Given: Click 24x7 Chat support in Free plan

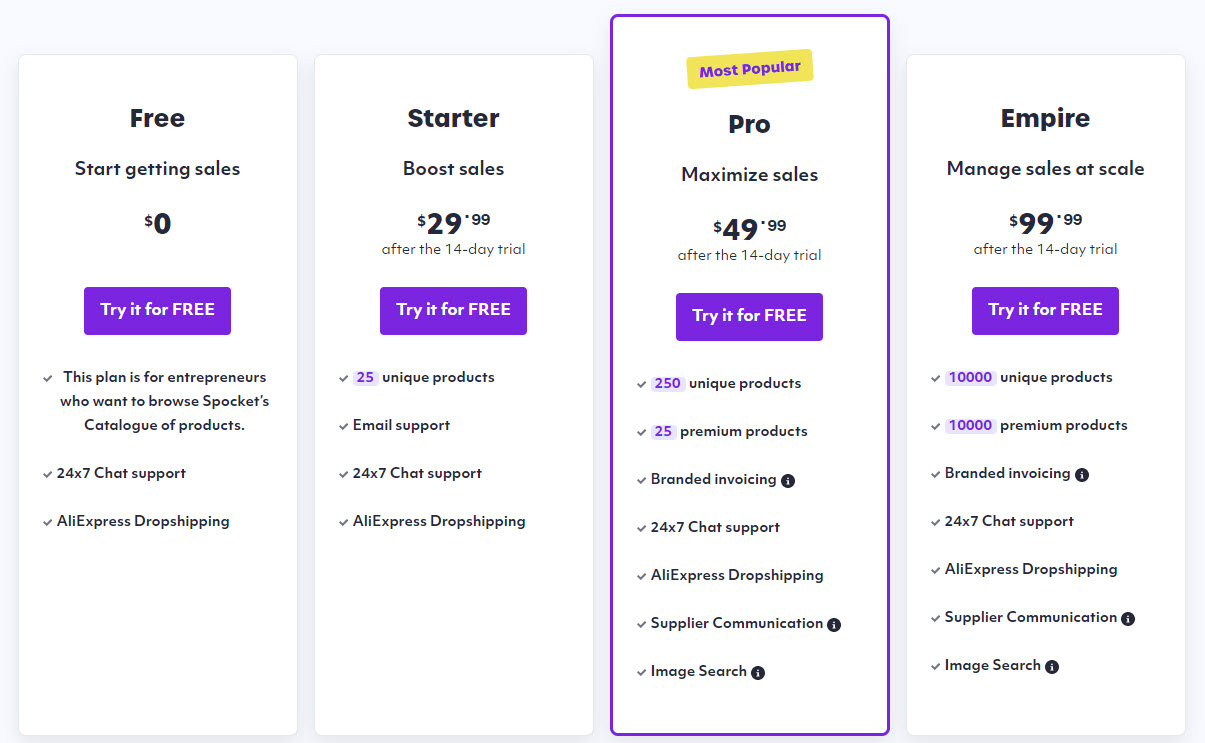Looking at the screenshot, I should [x=121, y=474].
